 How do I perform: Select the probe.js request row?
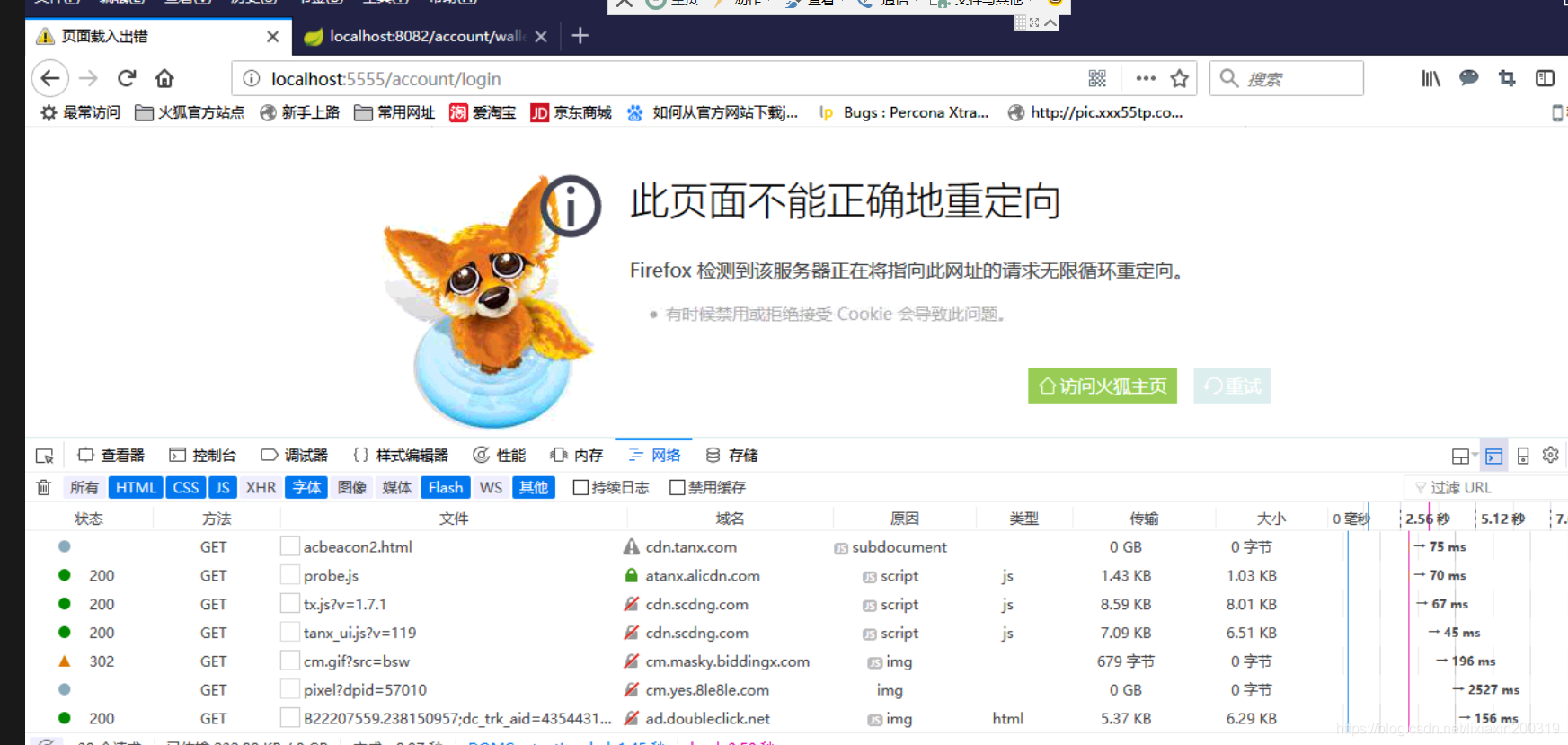(796, 575)
